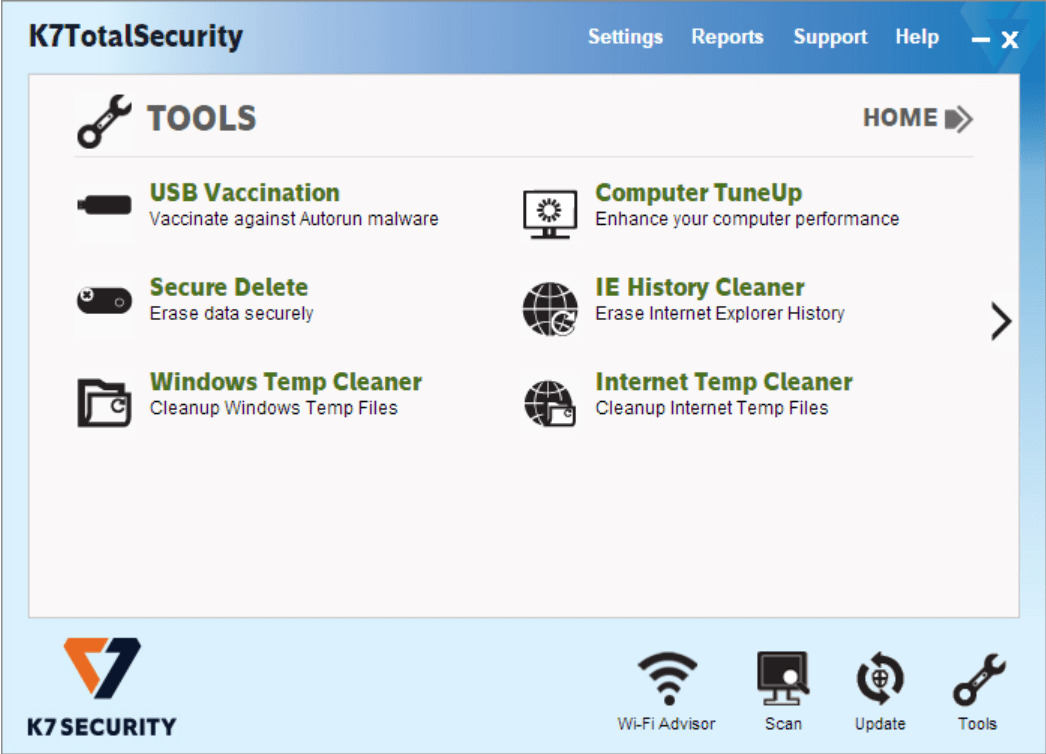Screen dimensions: 1046x754
Task: Run the Internet Temp Cleaner
Action: [x=724, y=382]
